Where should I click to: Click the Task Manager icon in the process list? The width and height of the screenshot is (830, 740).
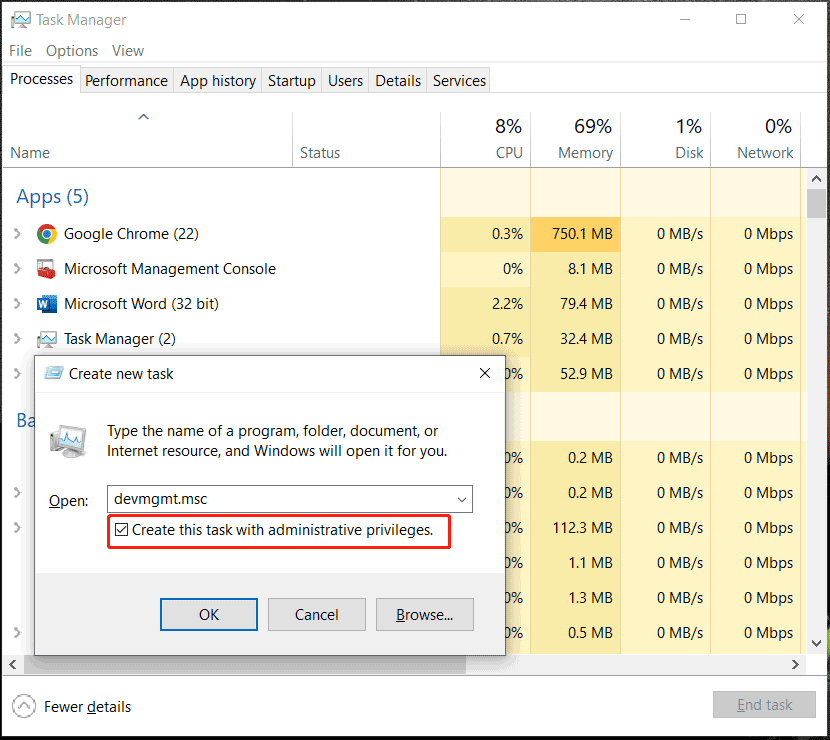click(x=46, y=338)
